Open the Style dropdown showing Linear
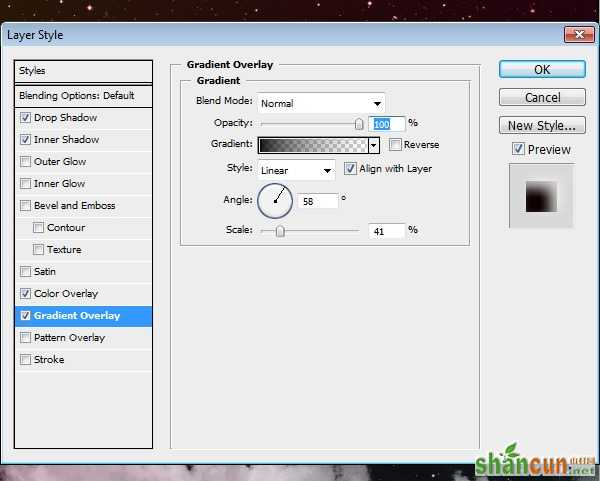This screenshot has width=600, height=481. click(x=296, y=170)
